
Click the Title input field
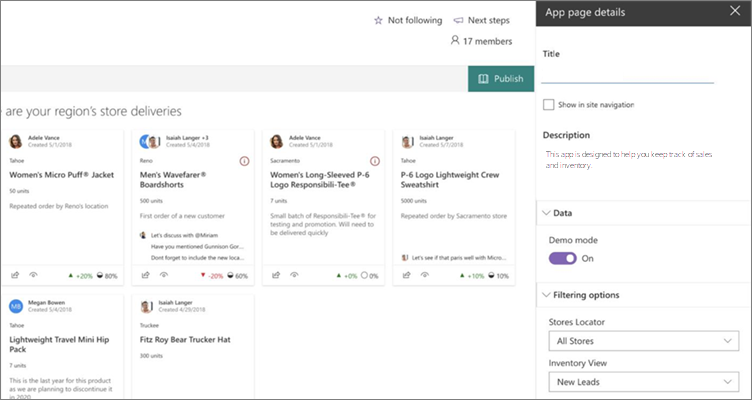(627, 74)
